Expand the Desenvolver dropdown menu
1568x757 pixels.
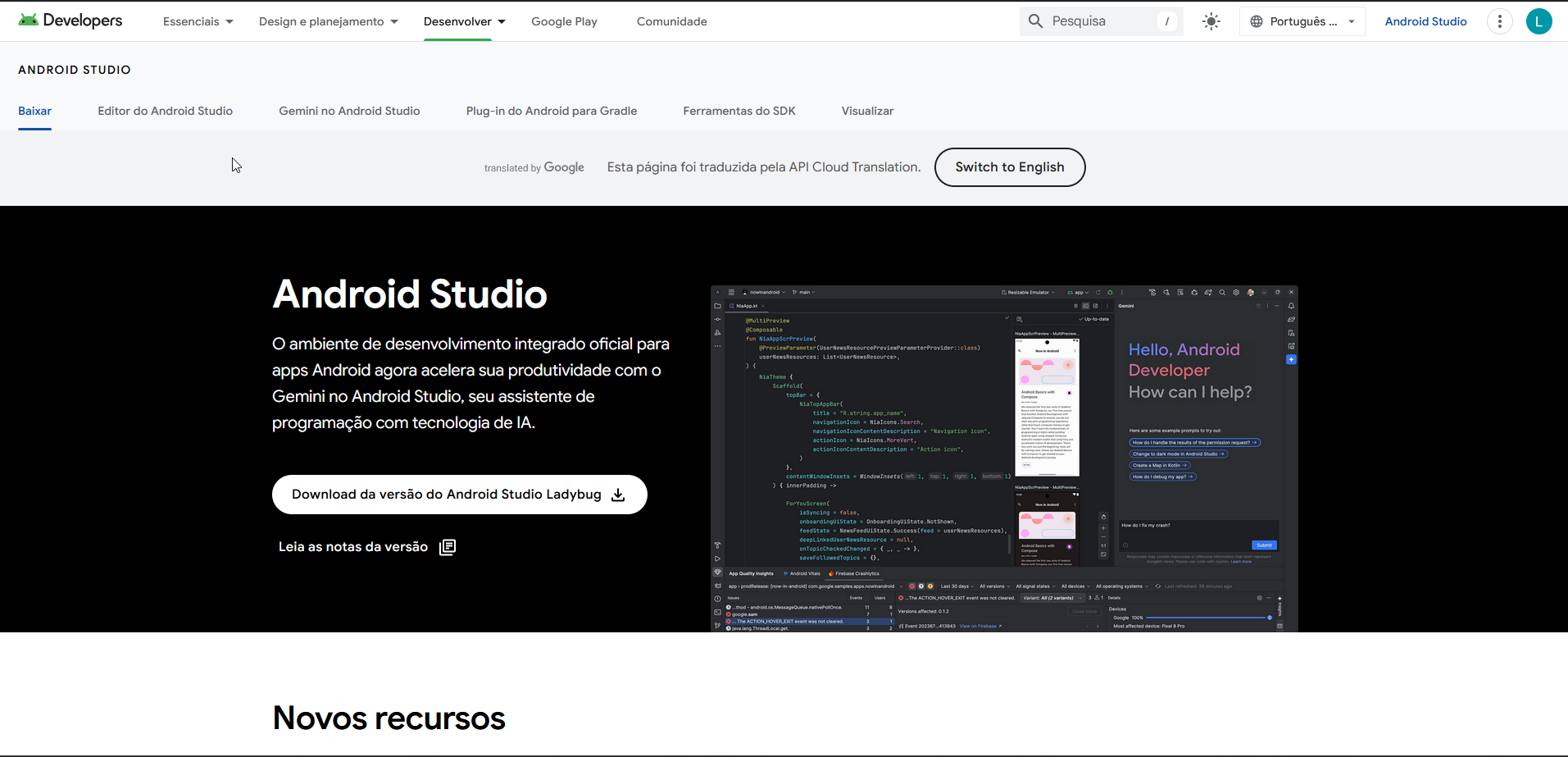click(465, 21)
